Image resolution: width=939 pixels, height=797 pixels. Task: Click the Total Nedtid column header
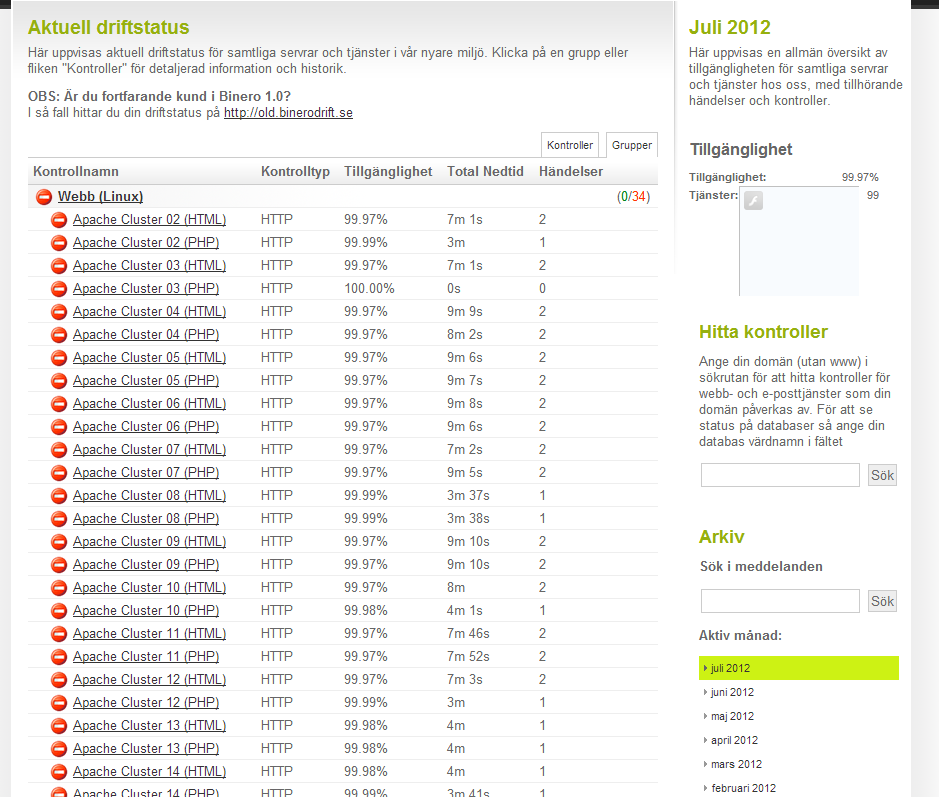(485, 171)
